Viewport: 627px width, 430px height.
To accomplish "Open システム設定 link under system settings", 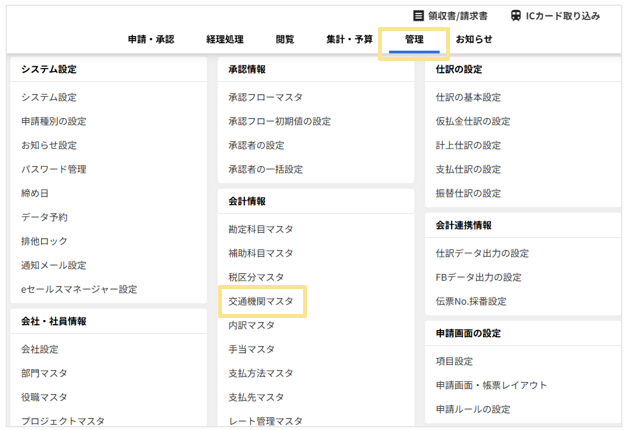I will 49,97.
